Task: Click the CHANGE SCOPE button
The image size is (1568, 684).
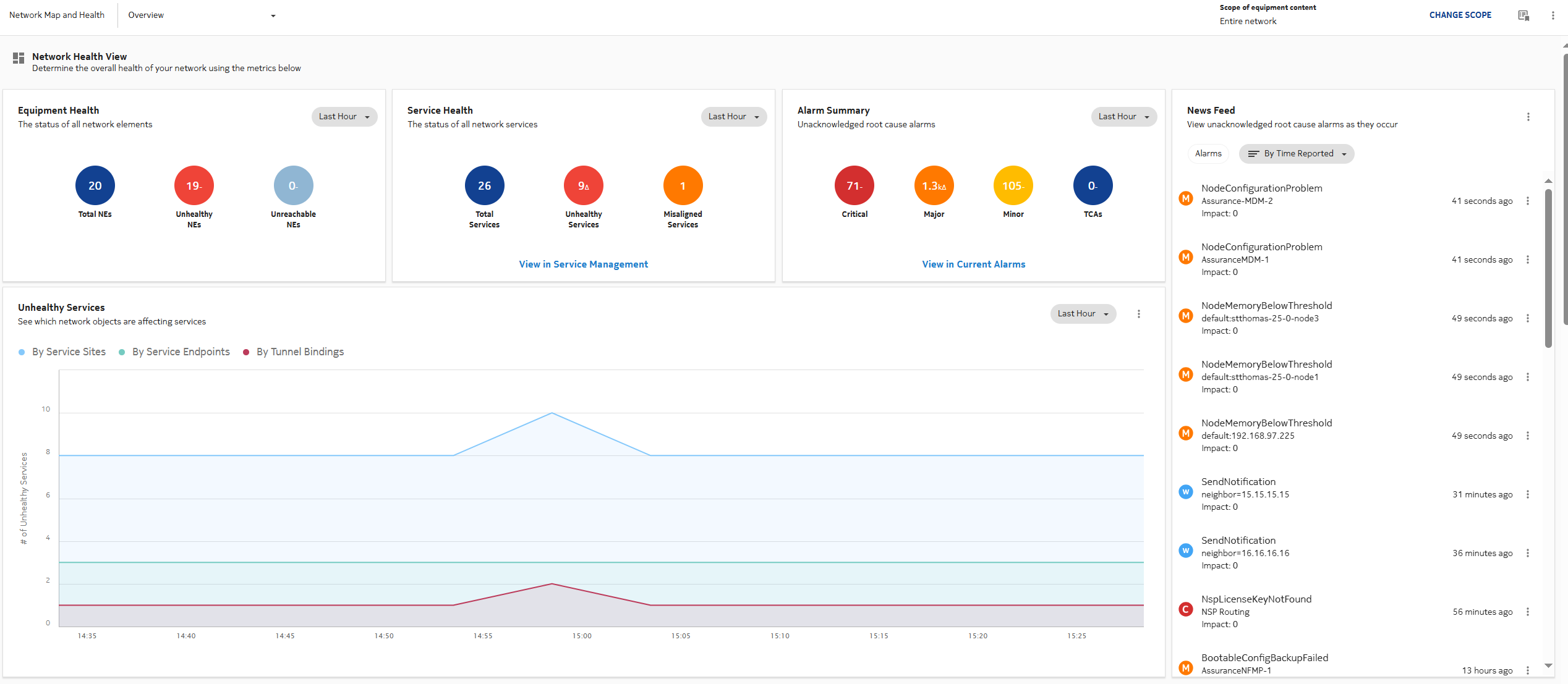Action: [1460, 15]
